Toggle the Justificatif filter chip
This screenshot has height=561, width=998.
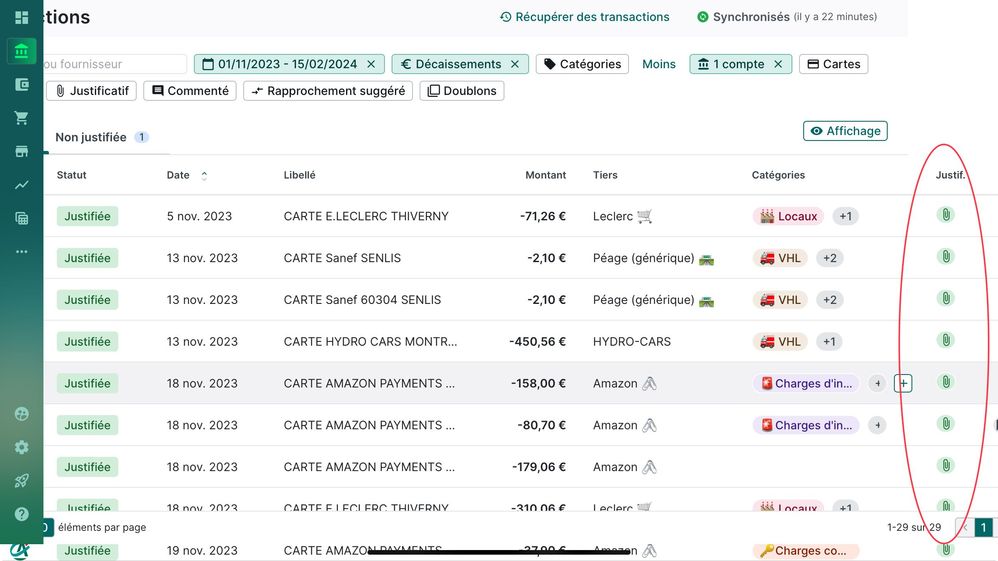[91, 91]
